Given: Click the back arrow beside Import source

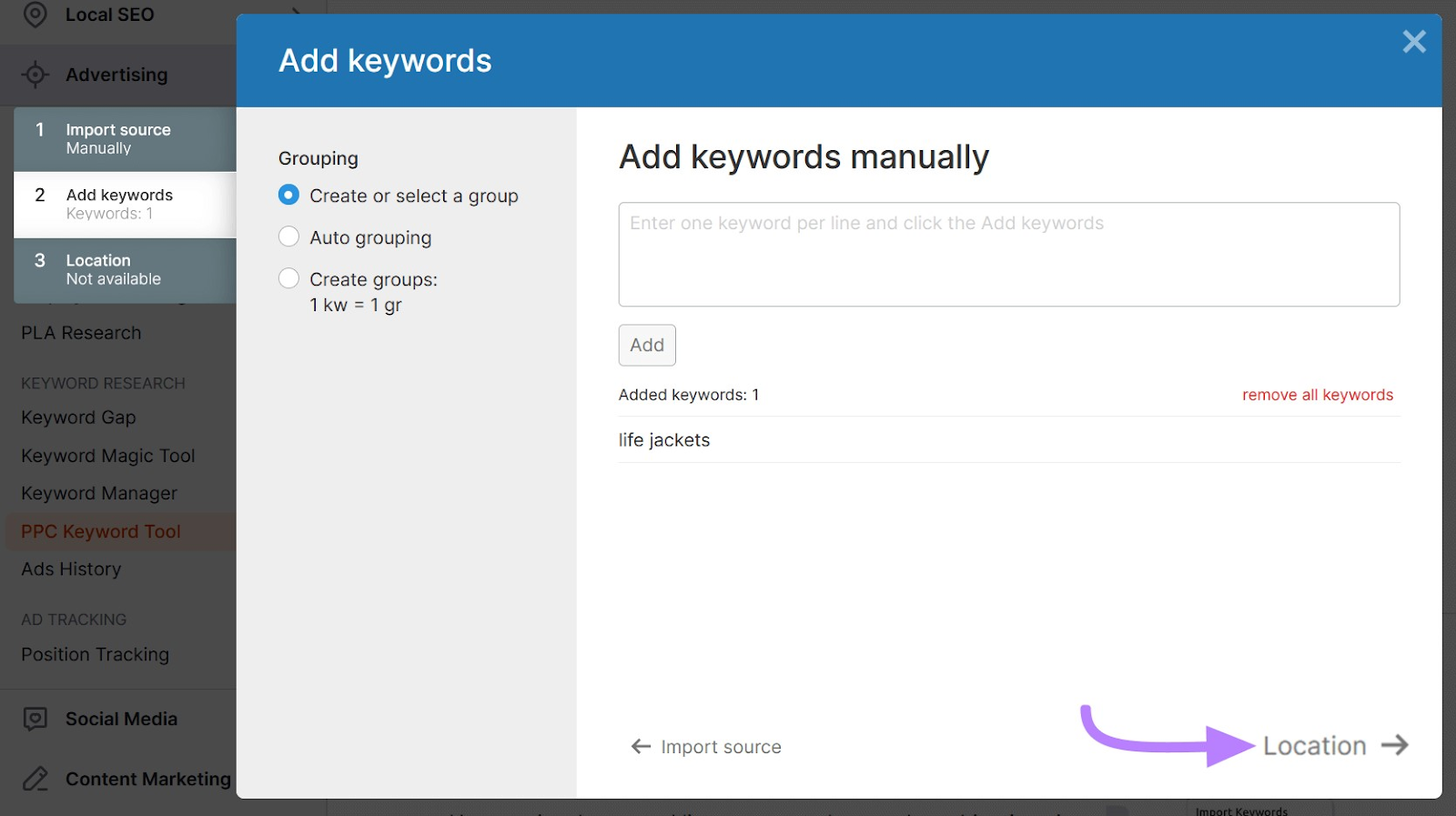Looking at the screenshot, I should pyautogui.click(x=641, y=747).
